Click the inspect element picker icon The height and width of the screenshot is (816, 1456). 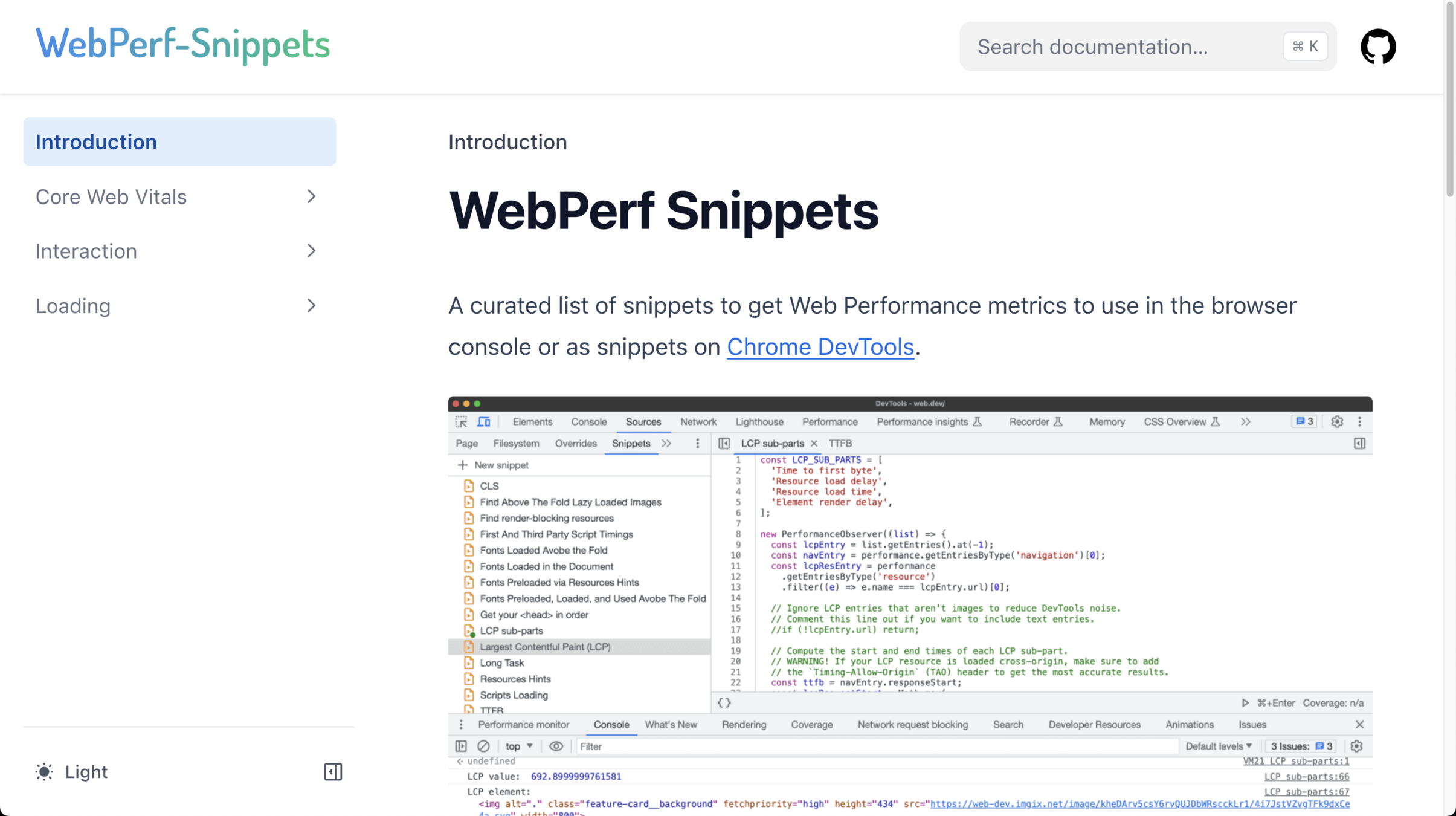[x=462, y=422]
